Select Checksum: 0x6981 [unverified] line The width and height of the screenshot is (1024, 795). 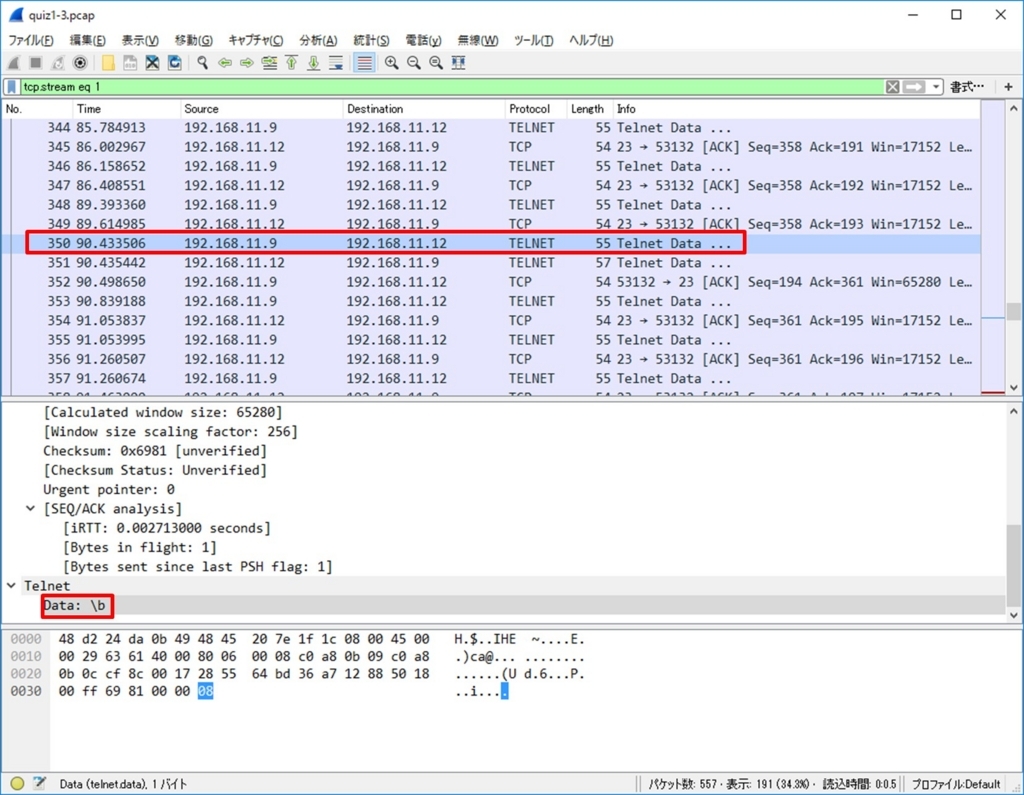coord(155,451)
